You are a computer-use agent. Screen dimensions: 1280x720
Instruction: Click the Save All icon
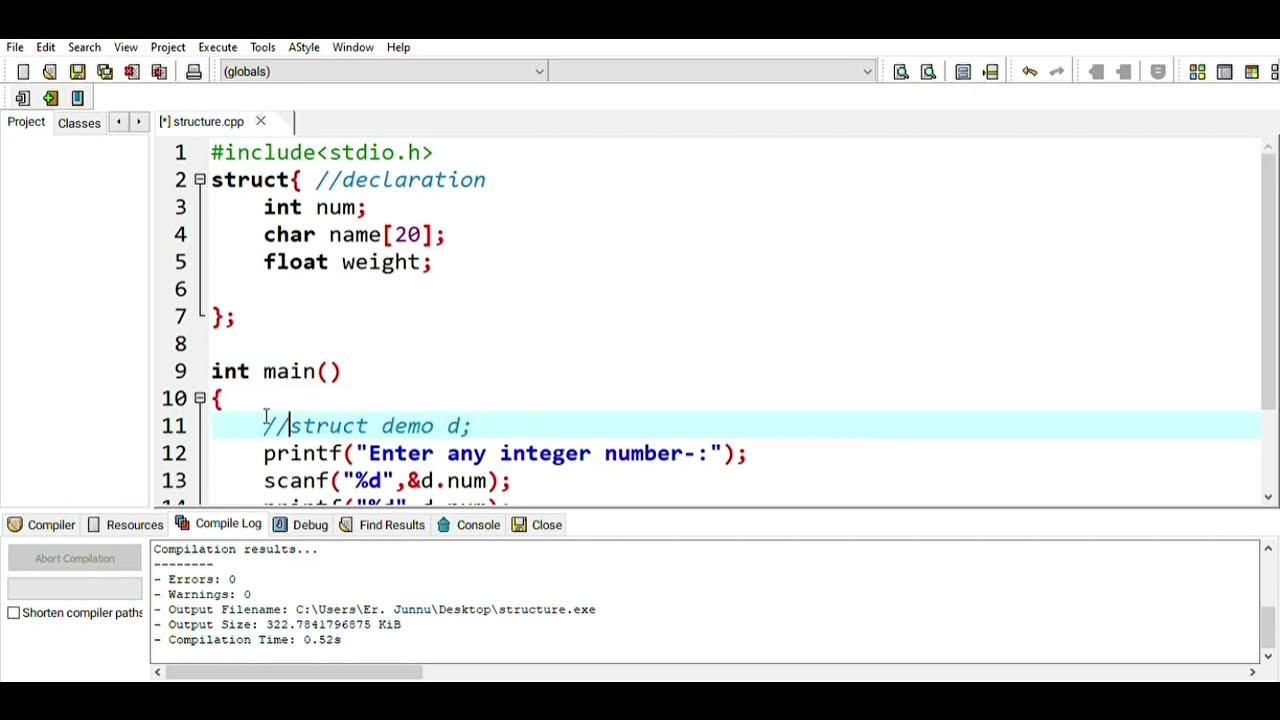pyautogui.click(x=104, y=72)
